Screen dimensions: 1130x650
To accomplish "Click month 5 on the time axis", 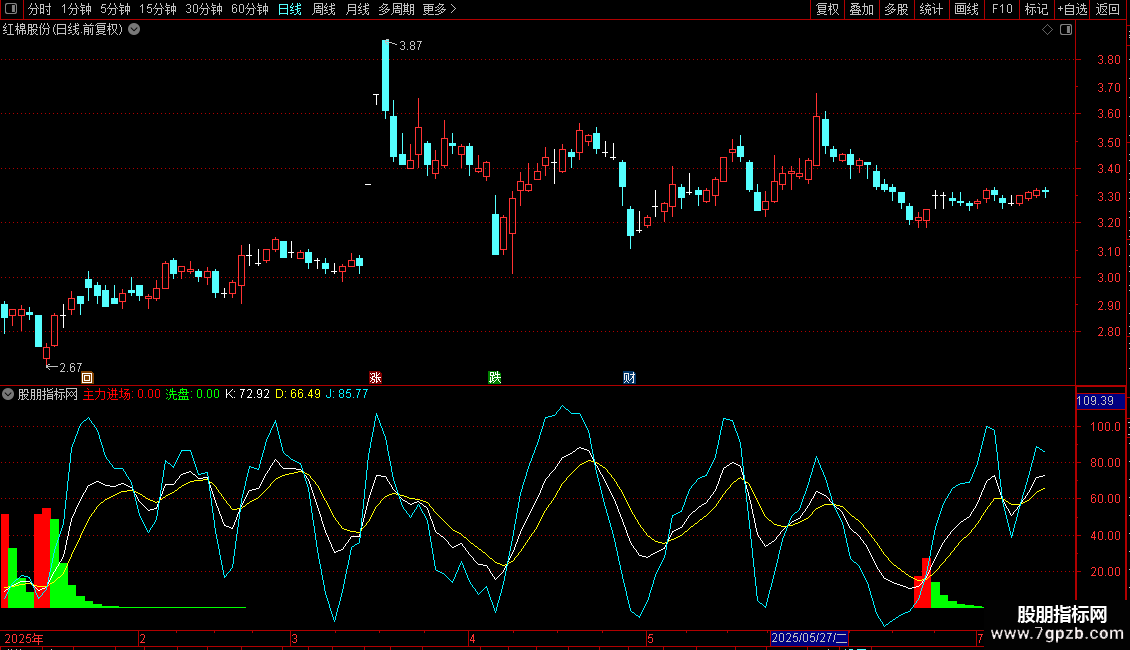I will coord(650,638).
